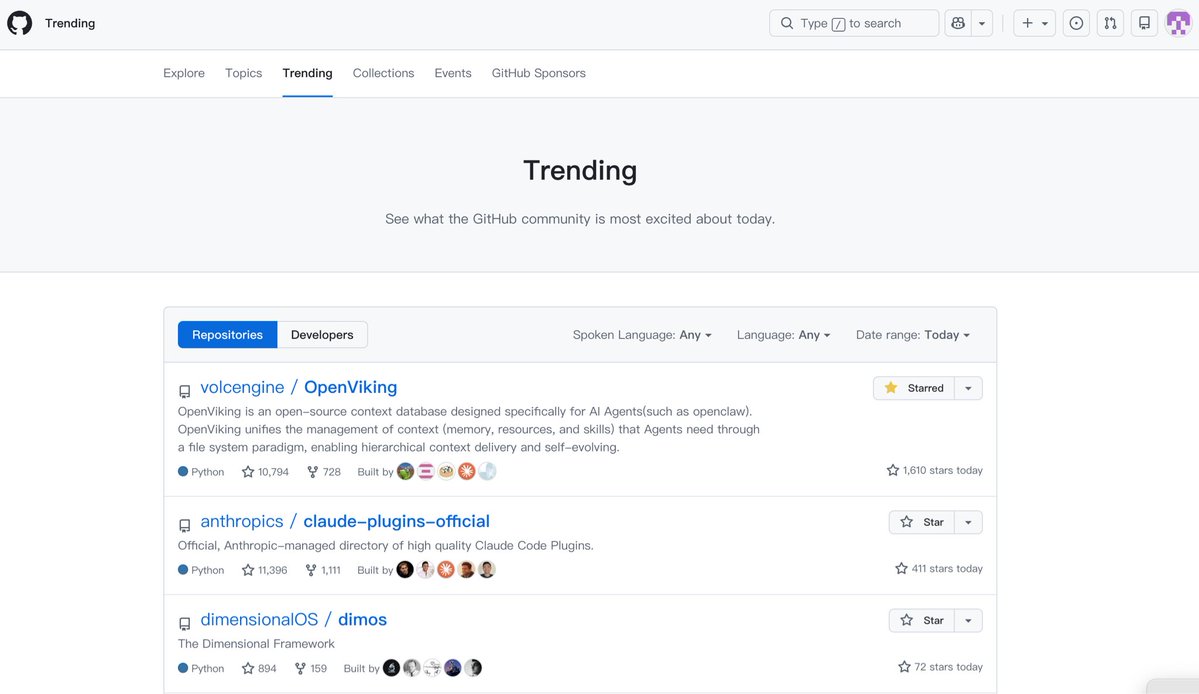Star the dimensionalOS/dimos repository
The width and height of the screenshot is (1199, 694).
pyautogui.click(x=921, y=619)
